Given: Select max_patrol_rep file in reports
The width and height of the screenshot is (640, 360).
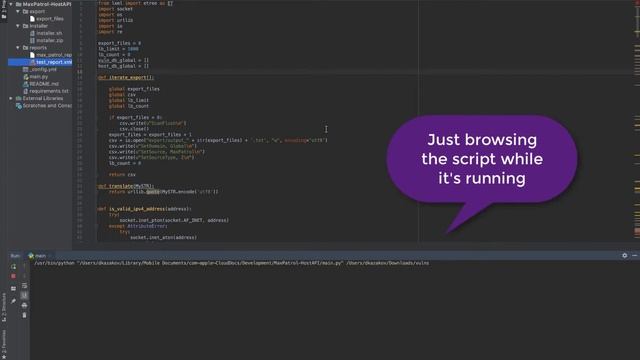Looking at the screenshot, I should click(x=53, y=55).
